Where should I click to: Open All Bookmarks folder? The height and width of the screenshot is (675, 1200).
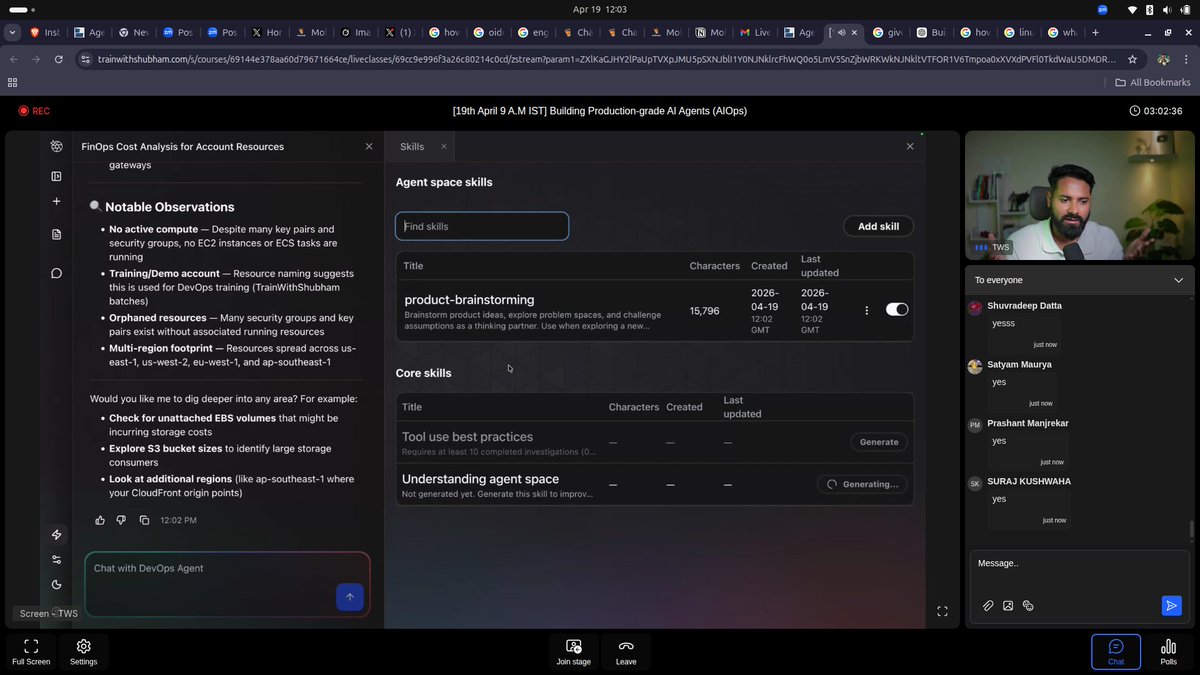(x=1152, y=82)
